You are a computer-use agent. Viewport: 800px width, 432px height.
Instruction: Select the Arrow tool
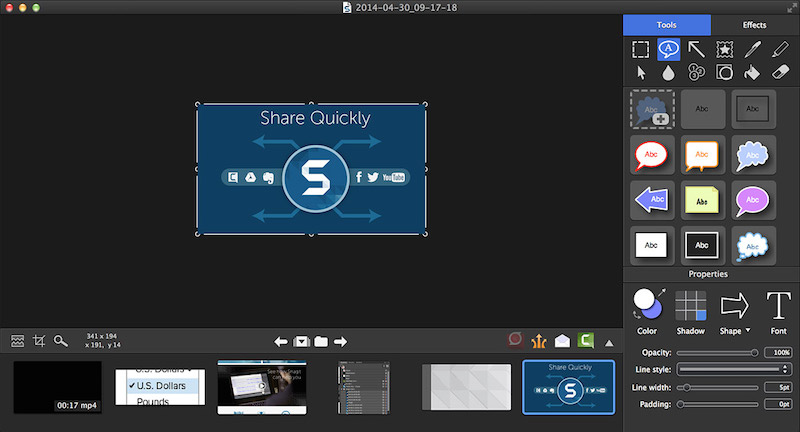(696, 48)
